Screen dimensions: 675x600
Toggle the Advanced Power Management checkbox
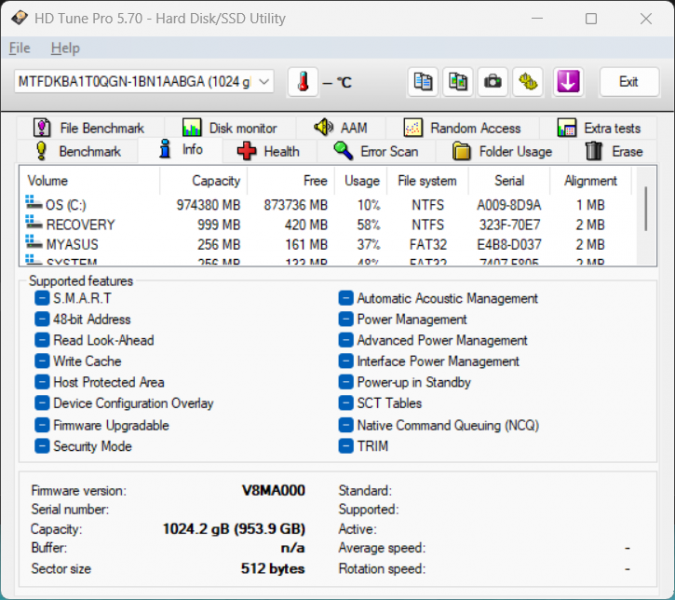(x=346, y=340)
